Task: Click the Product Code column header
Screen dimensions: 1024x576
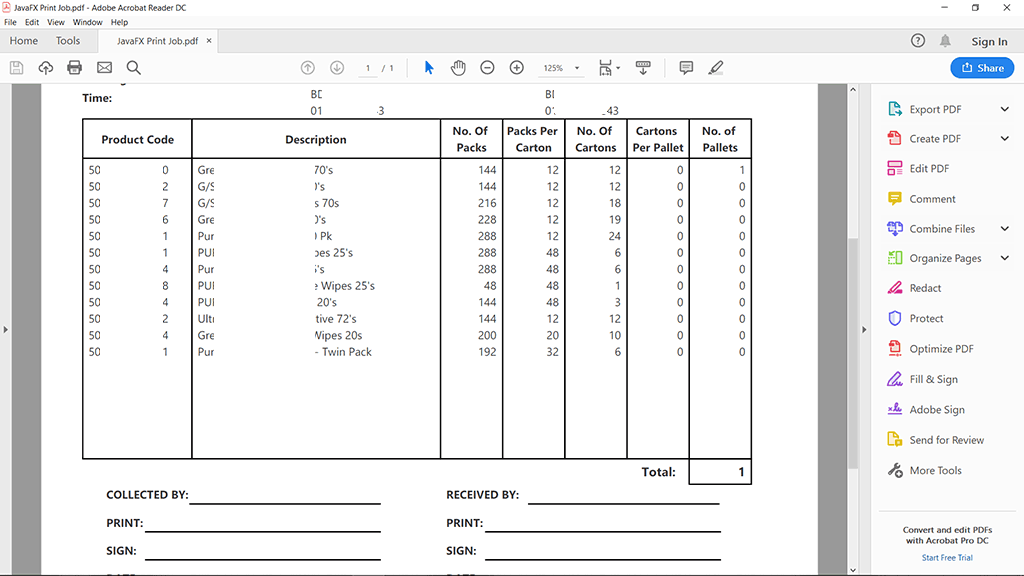Action: tap(137, 139)
